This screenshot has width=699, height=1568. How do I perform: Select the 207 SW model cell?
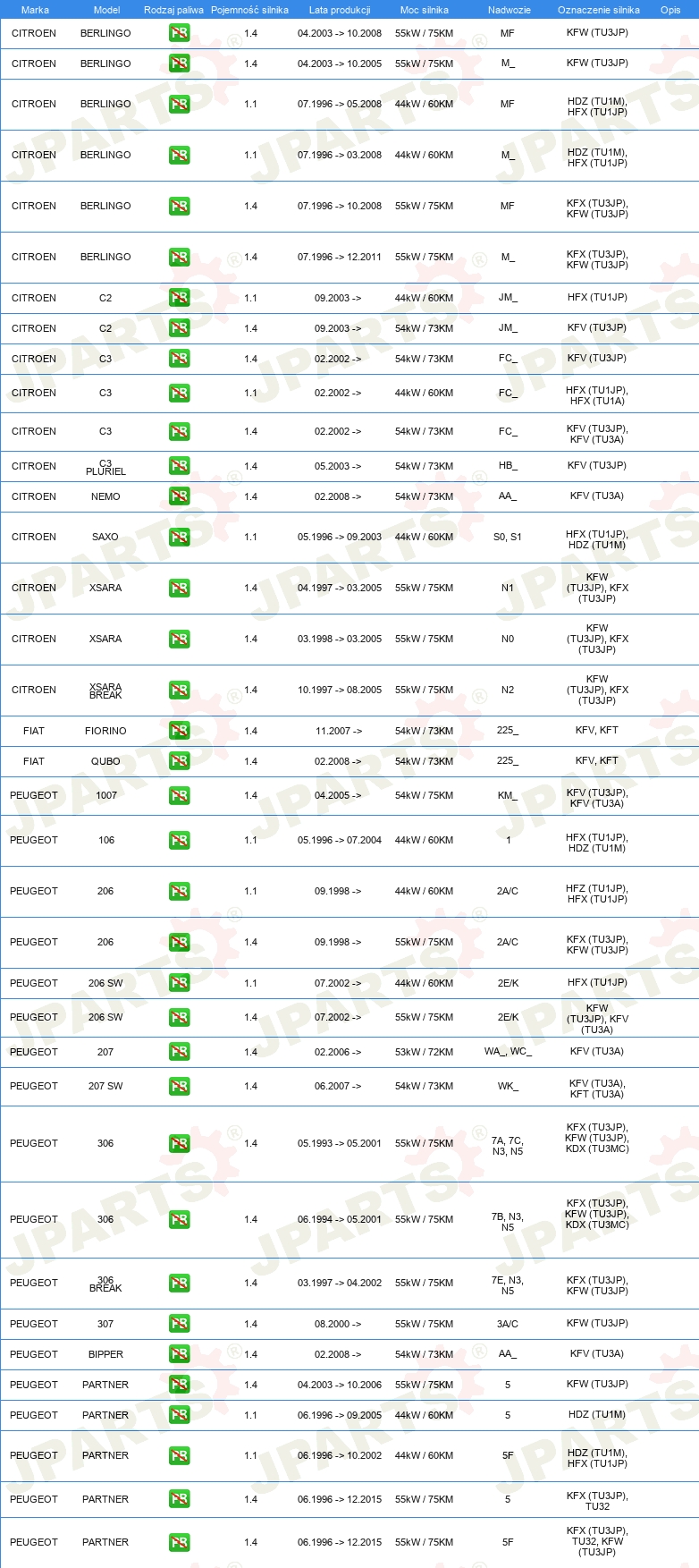point(105,1086)
